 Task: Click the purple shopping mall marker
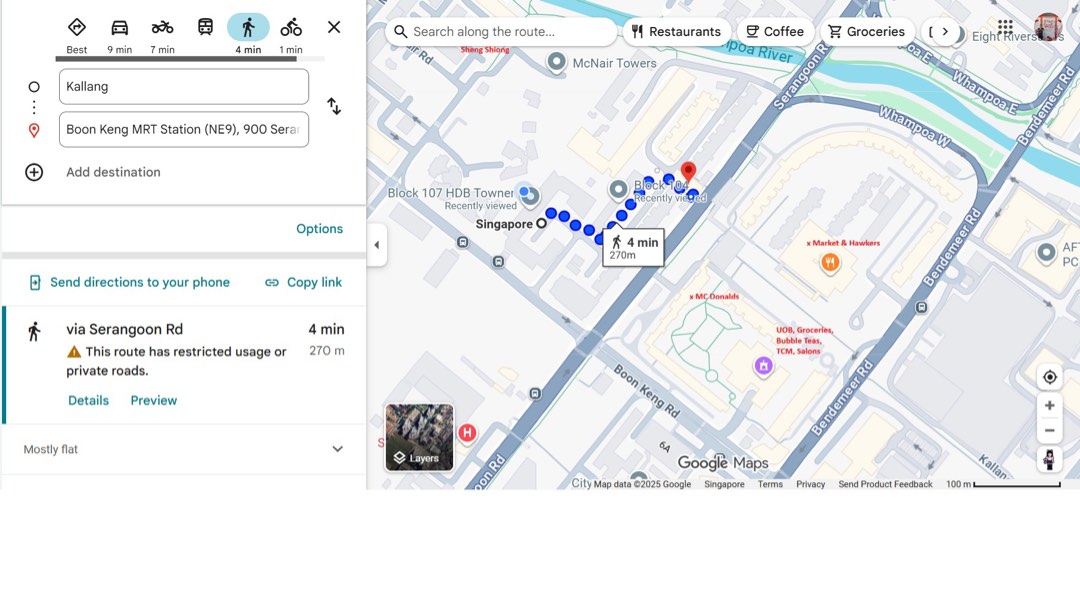coord(763,366)
